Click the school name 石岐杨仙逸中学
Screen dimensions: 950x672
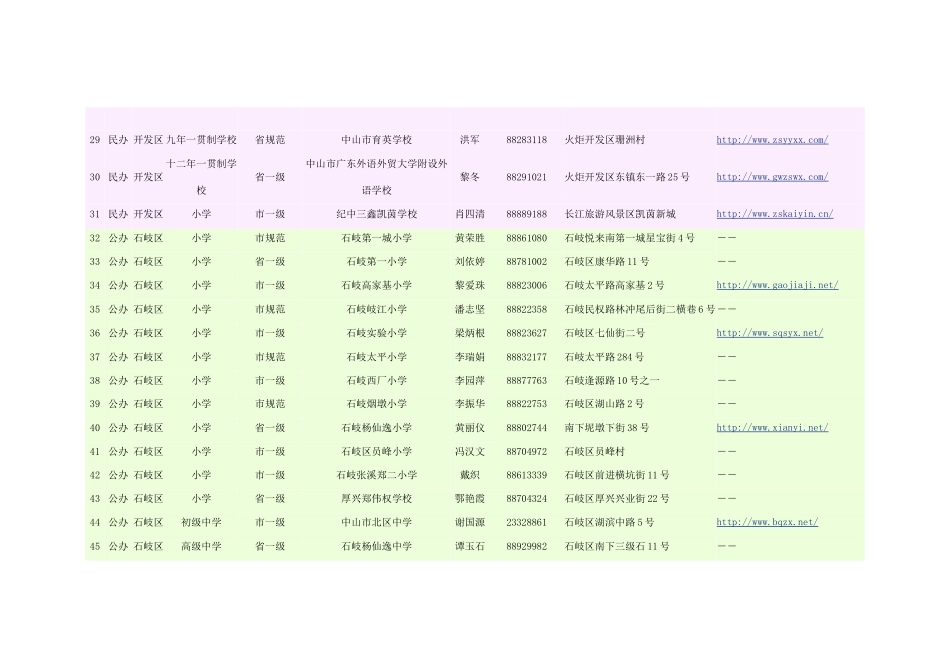[x=376, y=547]
